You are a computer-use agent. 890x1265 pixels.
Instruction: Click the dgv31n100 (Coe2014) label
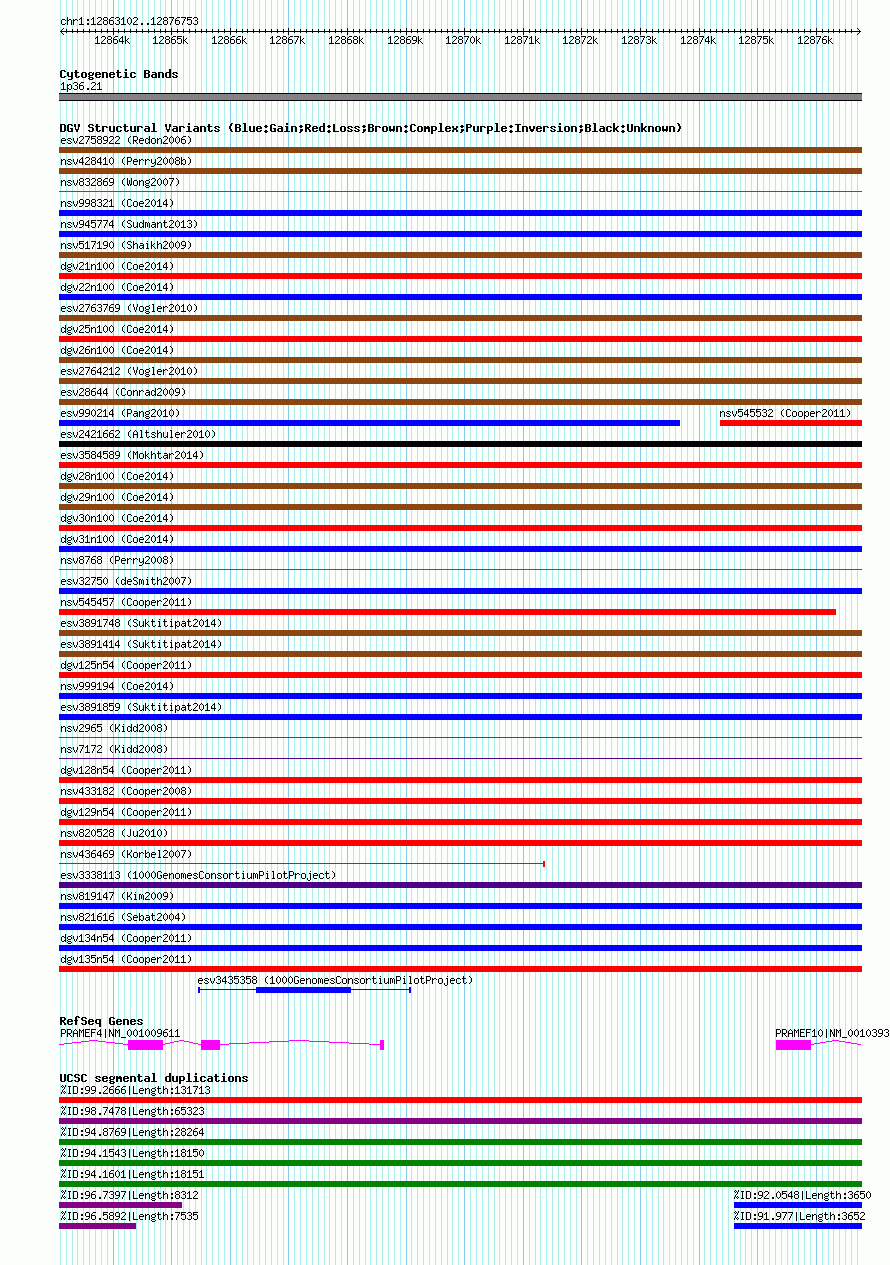(117, 539)
